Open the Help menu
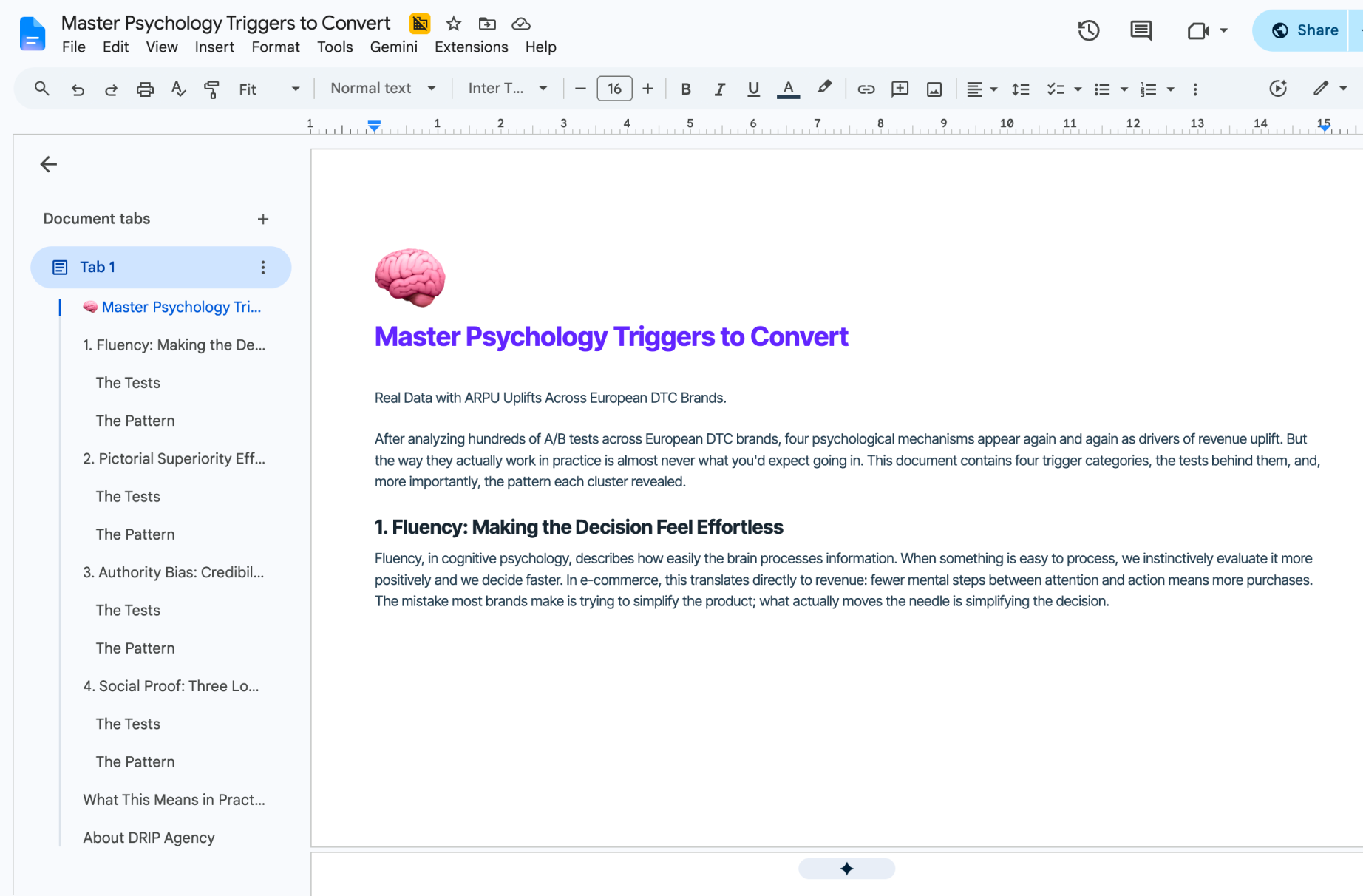 (541, 47)
